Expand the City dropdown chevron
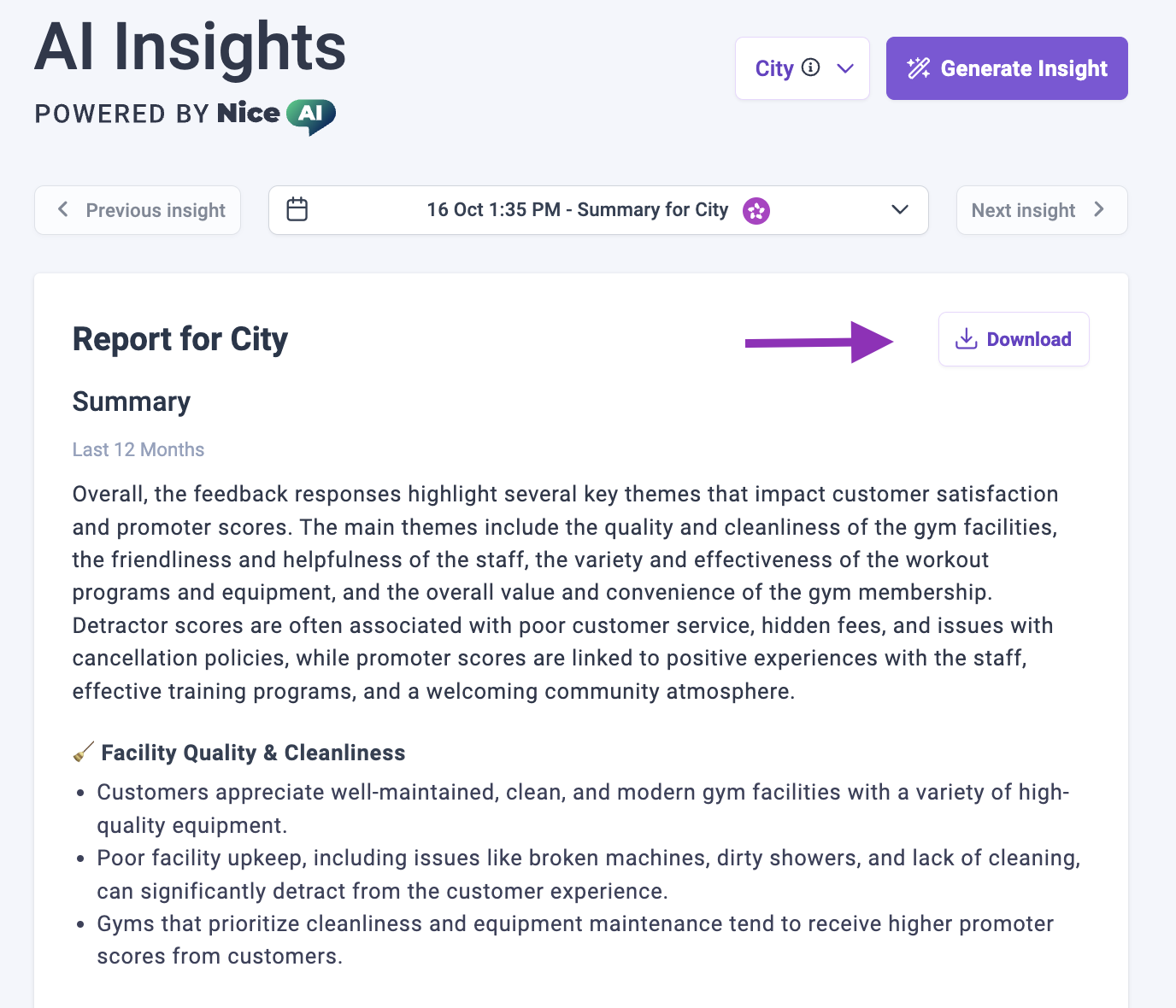Viewport: 1176px width, 1008px height. coord(845,68)
